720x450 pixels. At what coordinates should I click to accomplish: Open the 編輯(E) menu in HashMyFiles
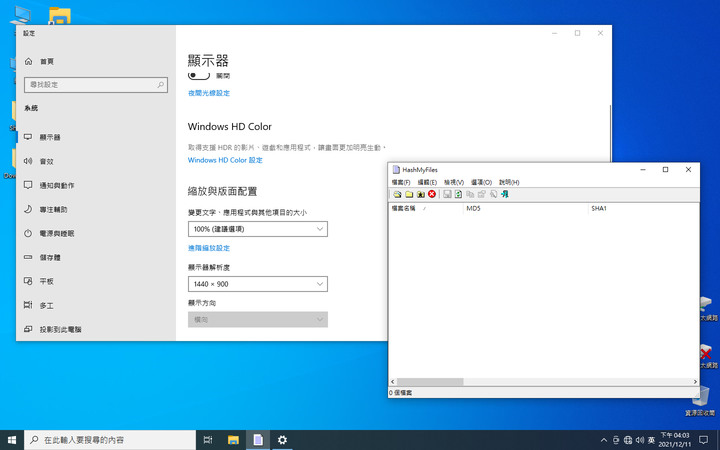427,182
